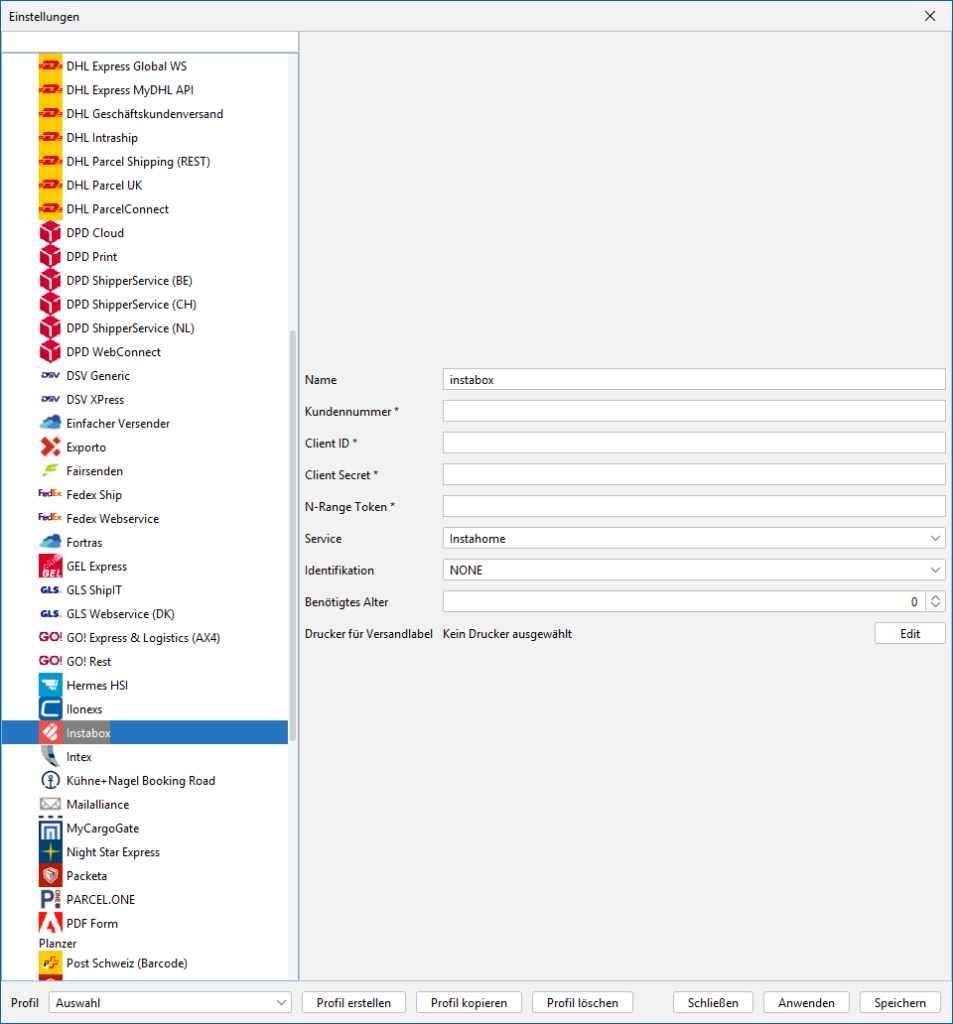The width and height of the screenshot is (953, 1024).
Task: Select GLS ShipIT in the carrier list
Action: (94, 590)
